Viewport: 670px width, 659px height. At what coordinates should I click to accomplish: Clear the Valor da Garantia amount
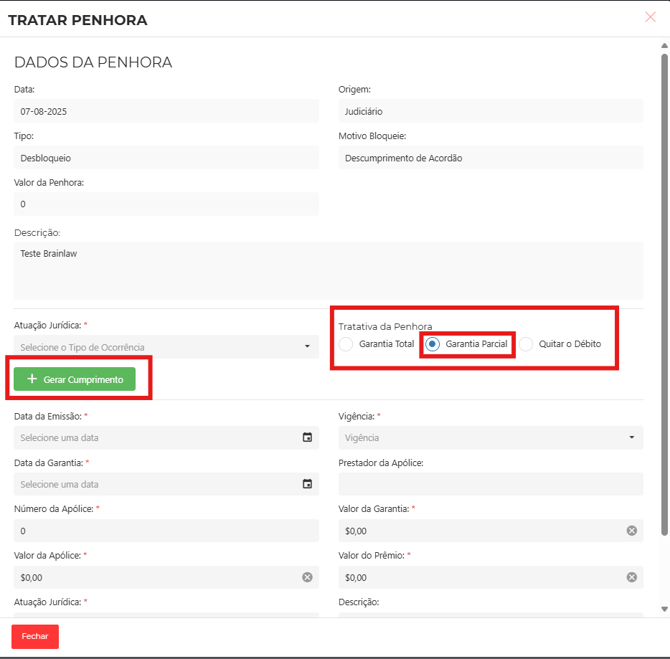(x=631, y=530)
